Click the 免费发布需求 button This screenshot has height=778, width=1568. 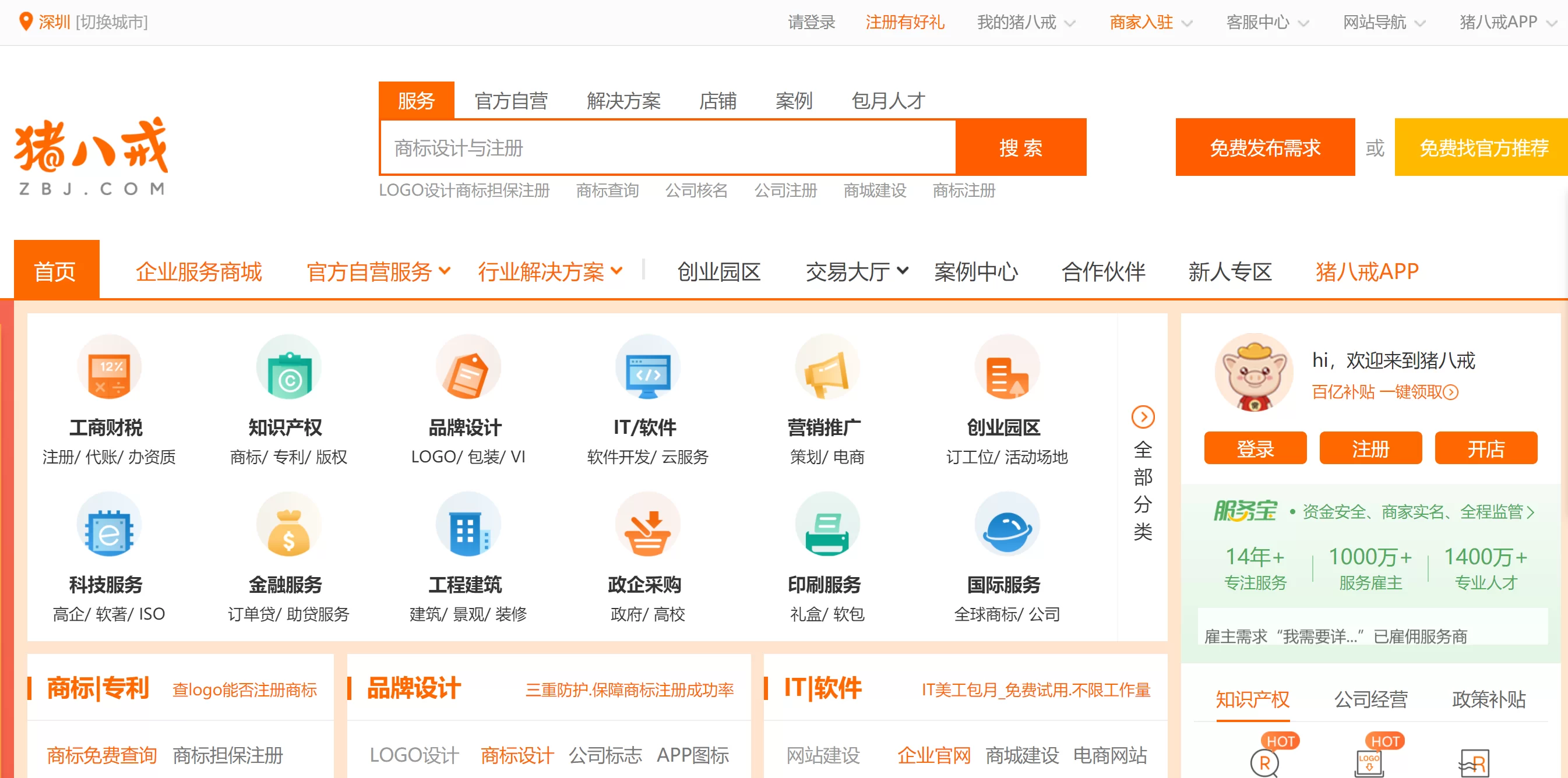(x=1264, y=148)
